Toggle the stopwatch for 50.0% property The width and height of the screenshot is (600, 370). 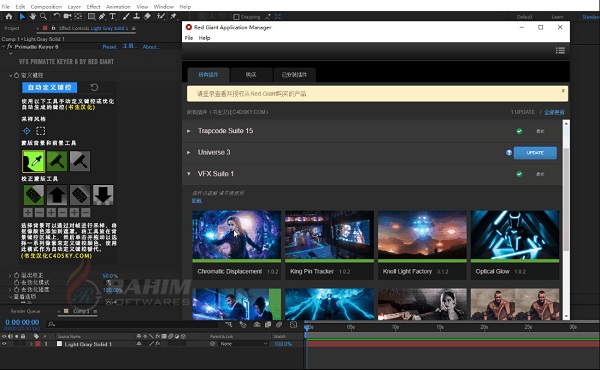click(x=16, y=275)
